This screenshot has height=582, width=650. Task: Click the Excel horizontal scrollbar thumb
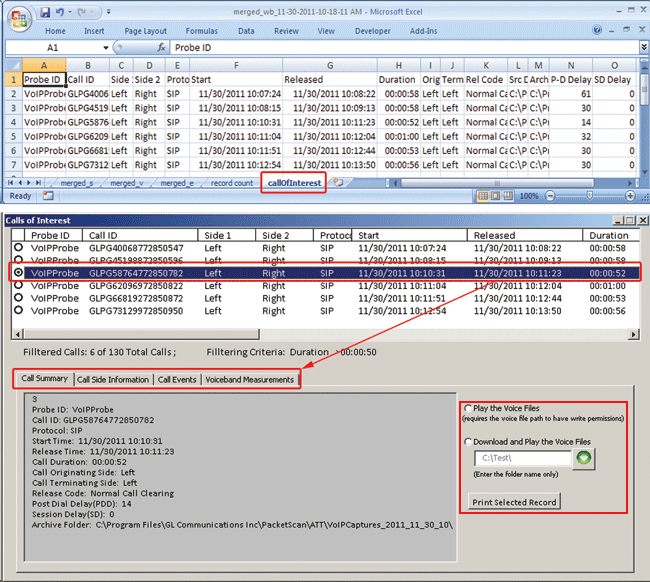497,183
